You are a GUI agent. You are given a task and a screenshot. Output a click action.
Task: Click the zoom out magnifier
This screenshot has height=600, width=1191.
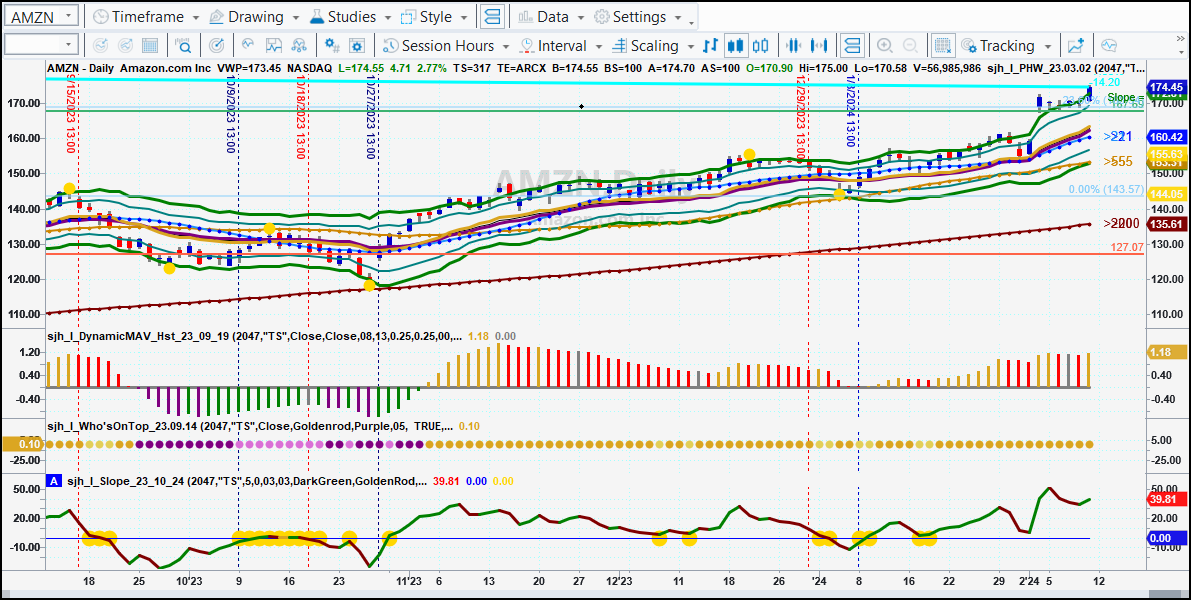pyautogui.click(x=910, y=46)
